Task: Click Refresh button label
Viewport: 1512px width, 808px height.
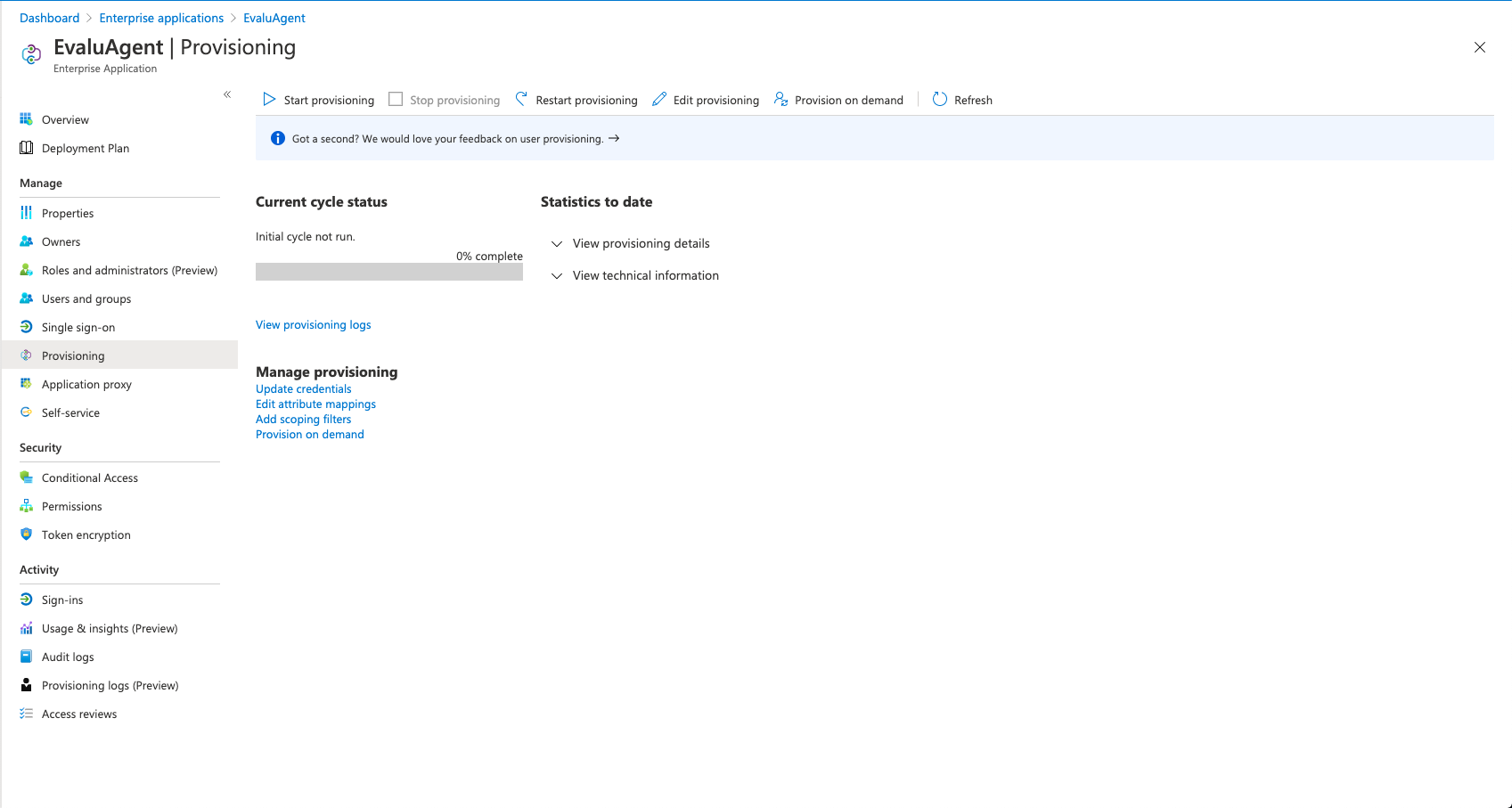Action: tap(973, 100)
